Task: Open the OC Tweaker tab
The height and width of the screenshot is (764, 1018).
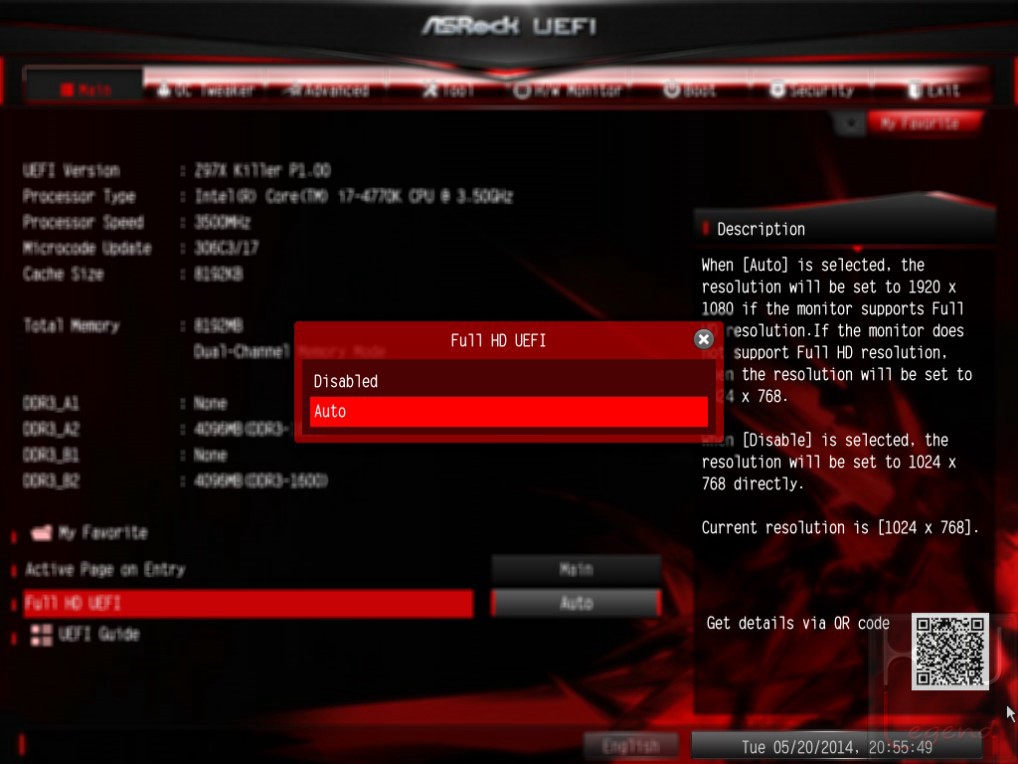Action: click(205, 90)
